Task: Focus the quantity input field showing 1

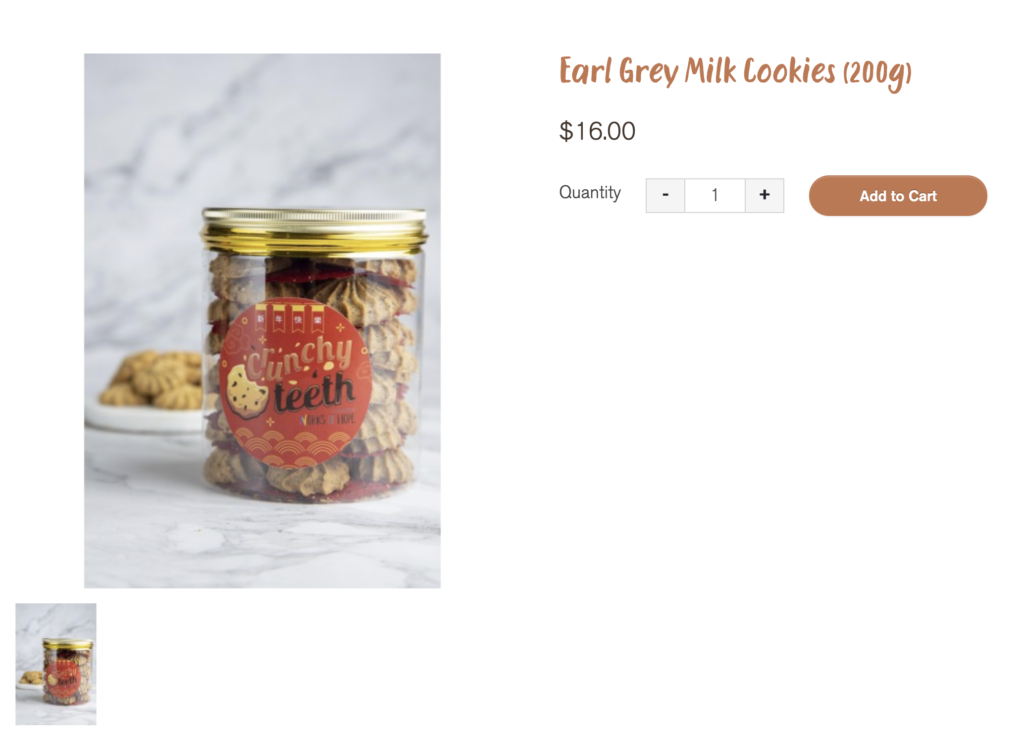Action: [714, 195]
